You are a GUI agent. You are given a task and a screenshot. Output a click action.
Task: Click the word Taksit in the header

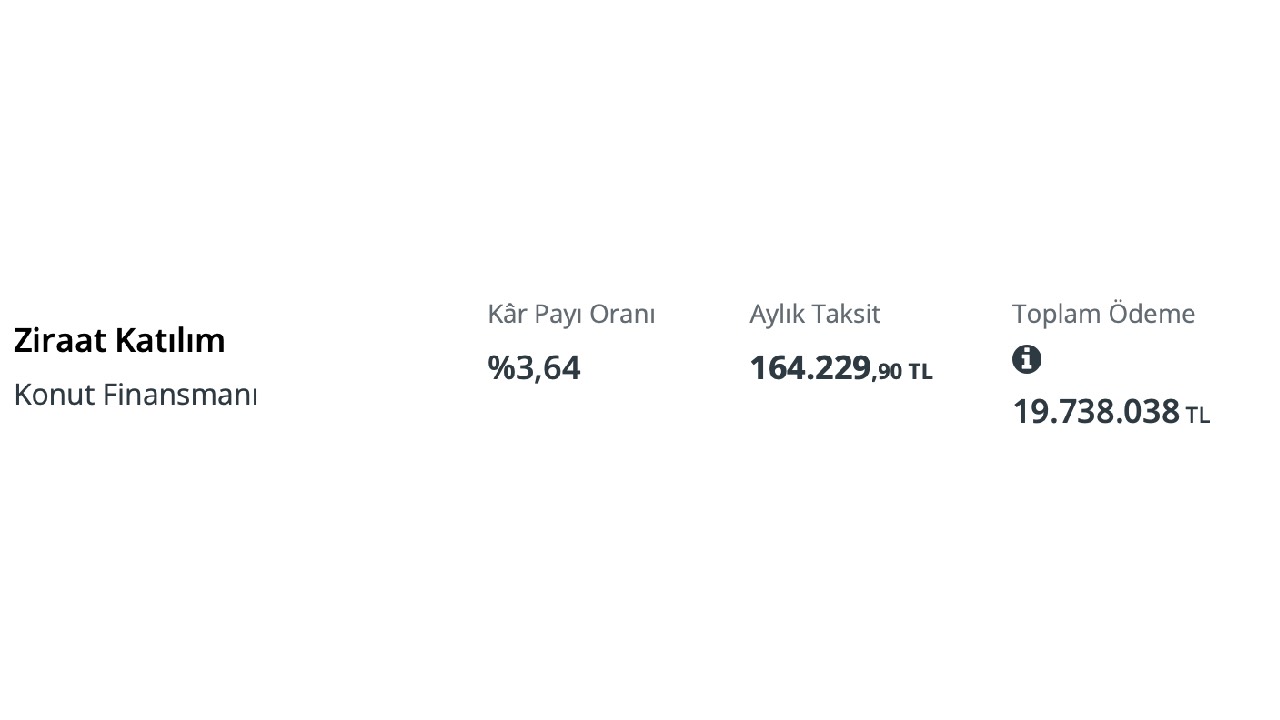(x=846, y=314)
